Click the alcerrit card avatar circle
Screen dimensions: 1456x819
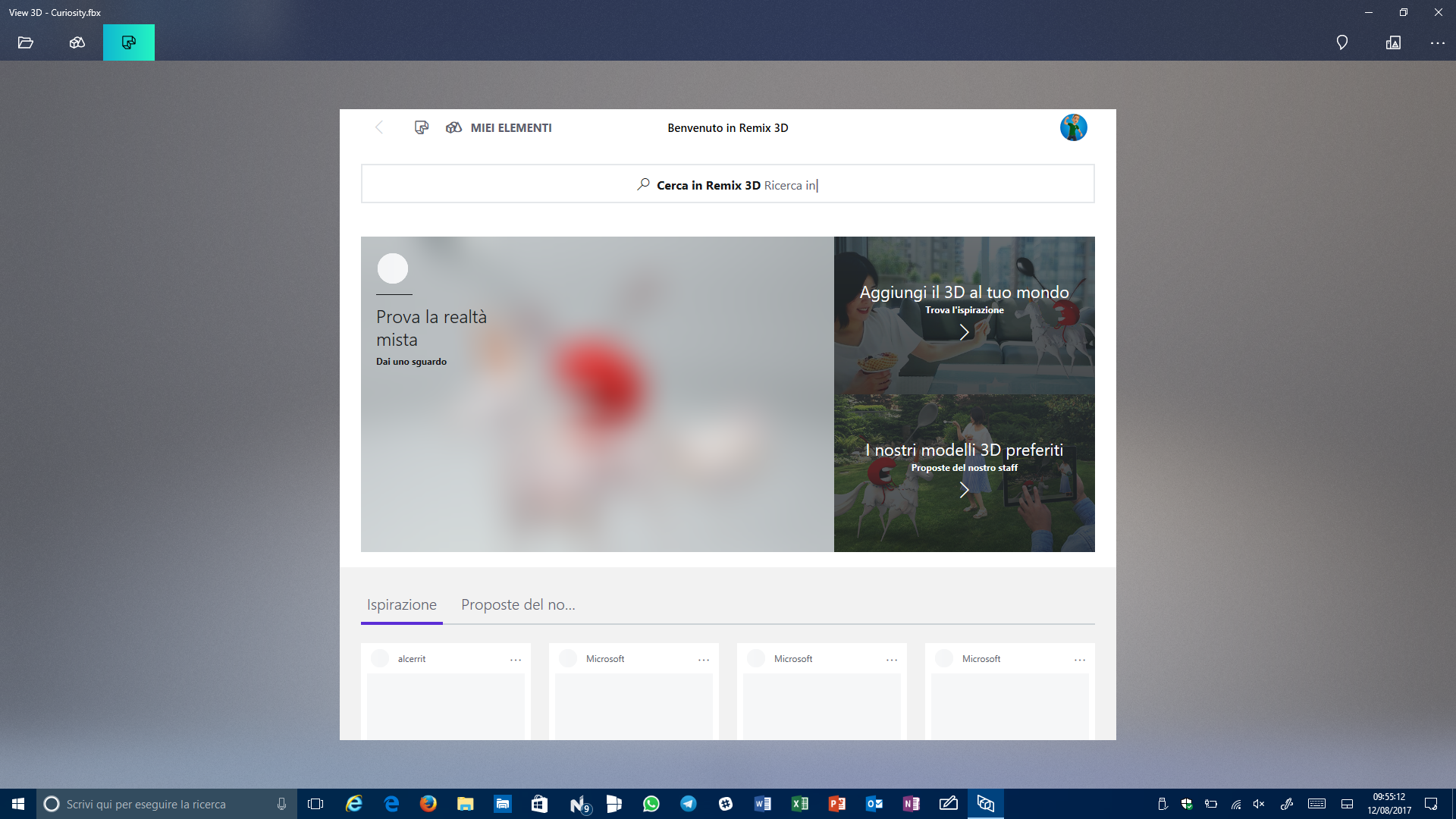(380, 658)
